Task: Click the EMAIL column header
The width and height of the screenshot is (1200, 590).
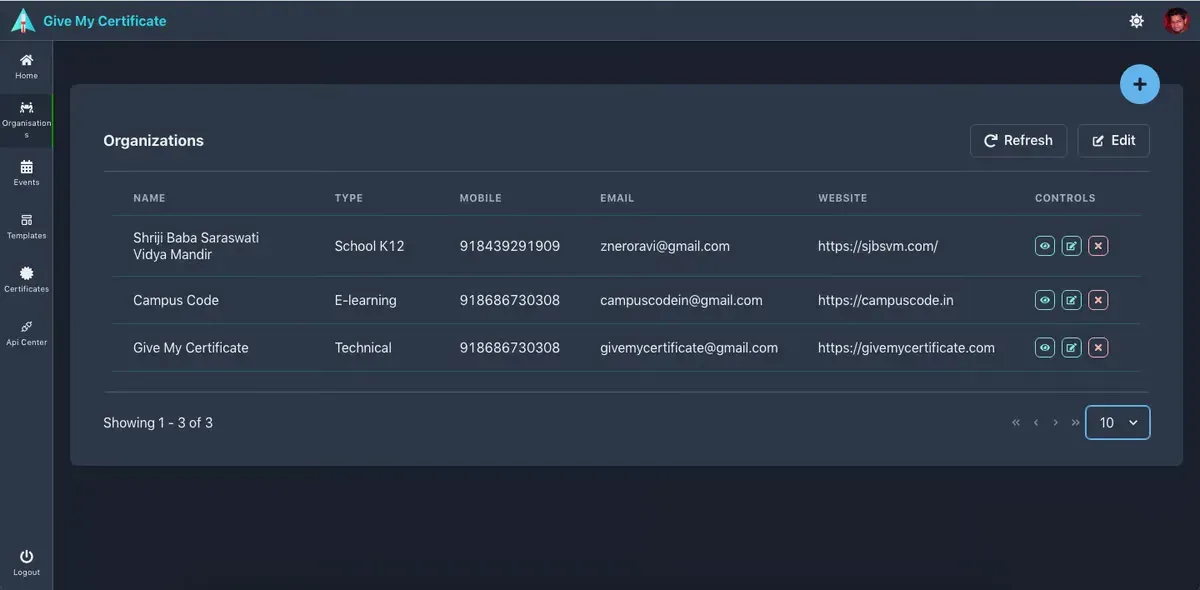Action: [617, 198]
